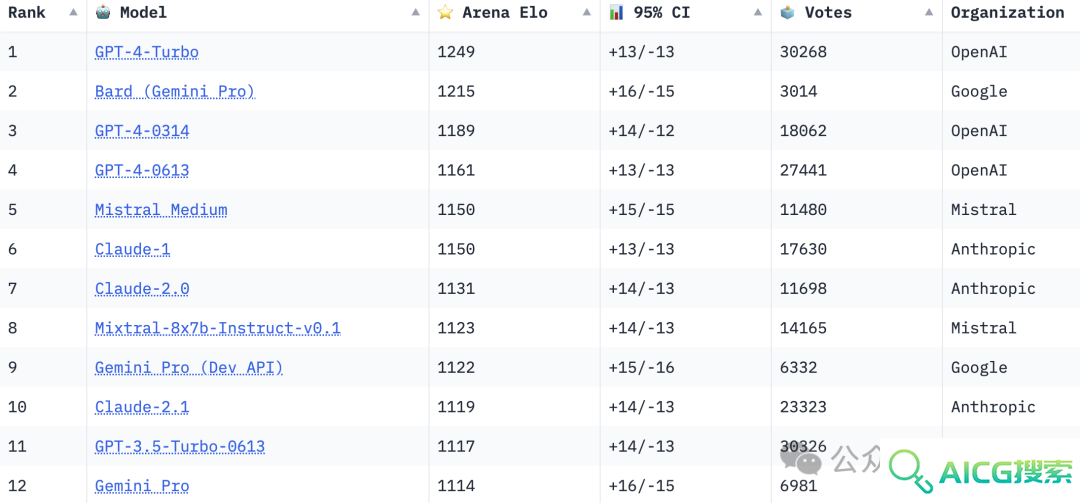1080x503 pixels.
Task: Open the GPT-4-Turbo model link
Action: tap(147, 52)
